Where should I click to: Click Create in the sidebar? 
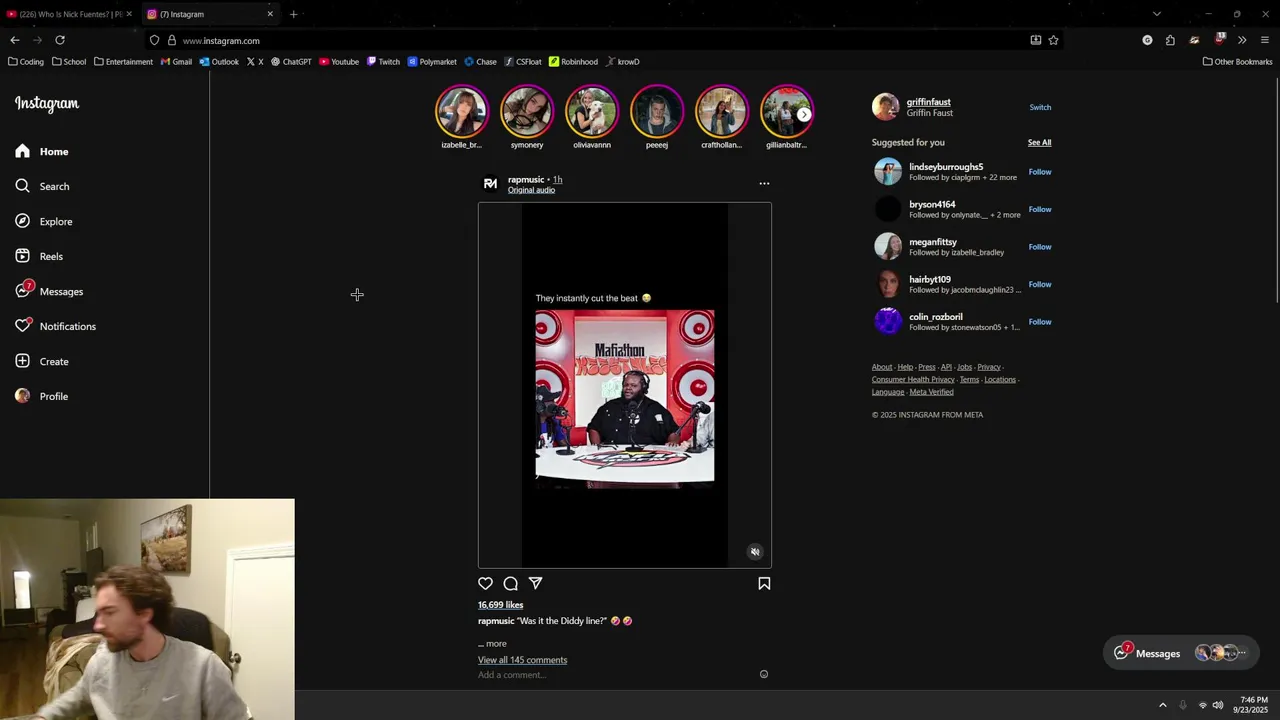click(x=42, y=361)
